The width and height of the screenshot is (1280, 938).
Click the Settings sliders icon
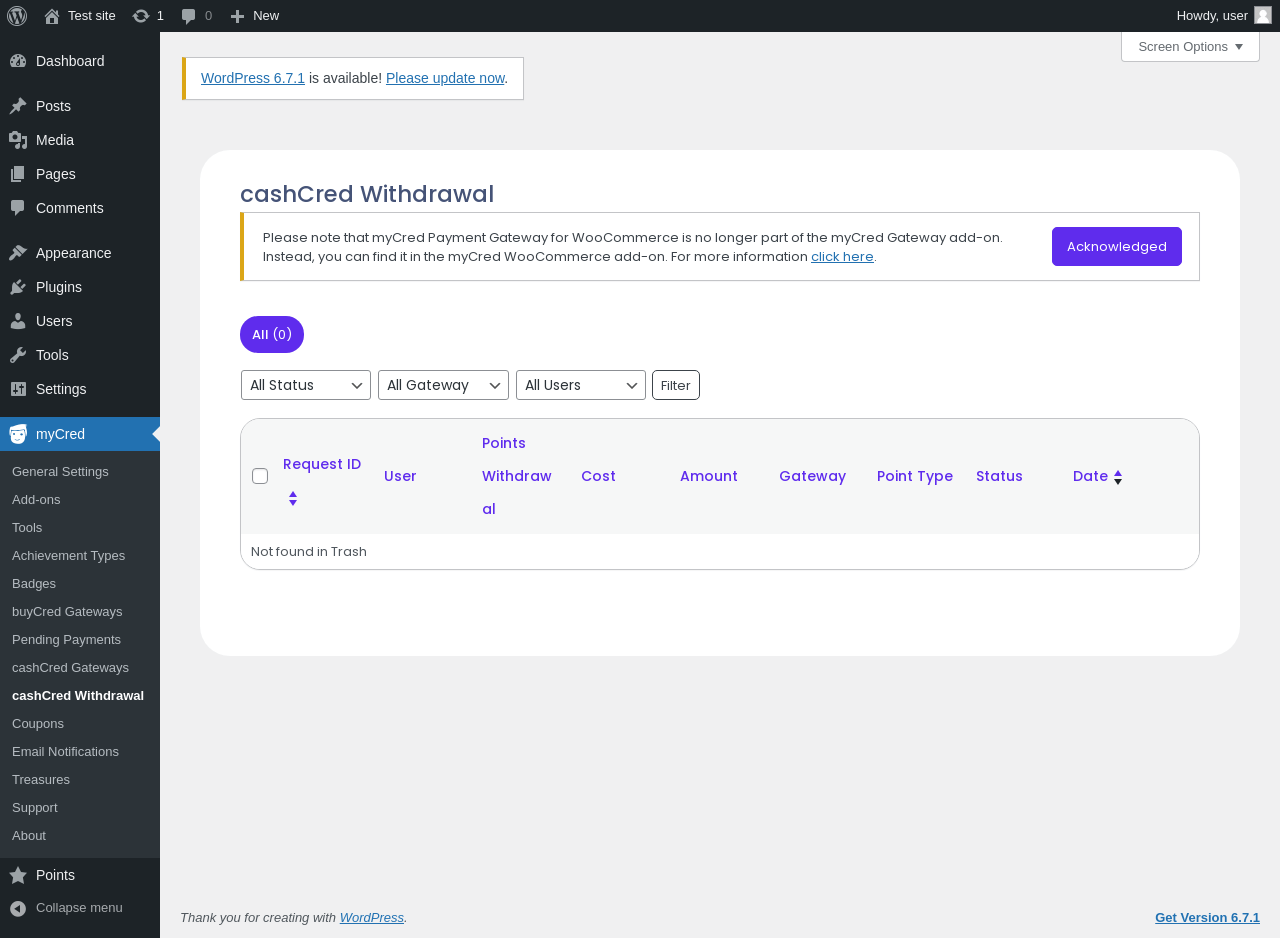tap(18, 389)
